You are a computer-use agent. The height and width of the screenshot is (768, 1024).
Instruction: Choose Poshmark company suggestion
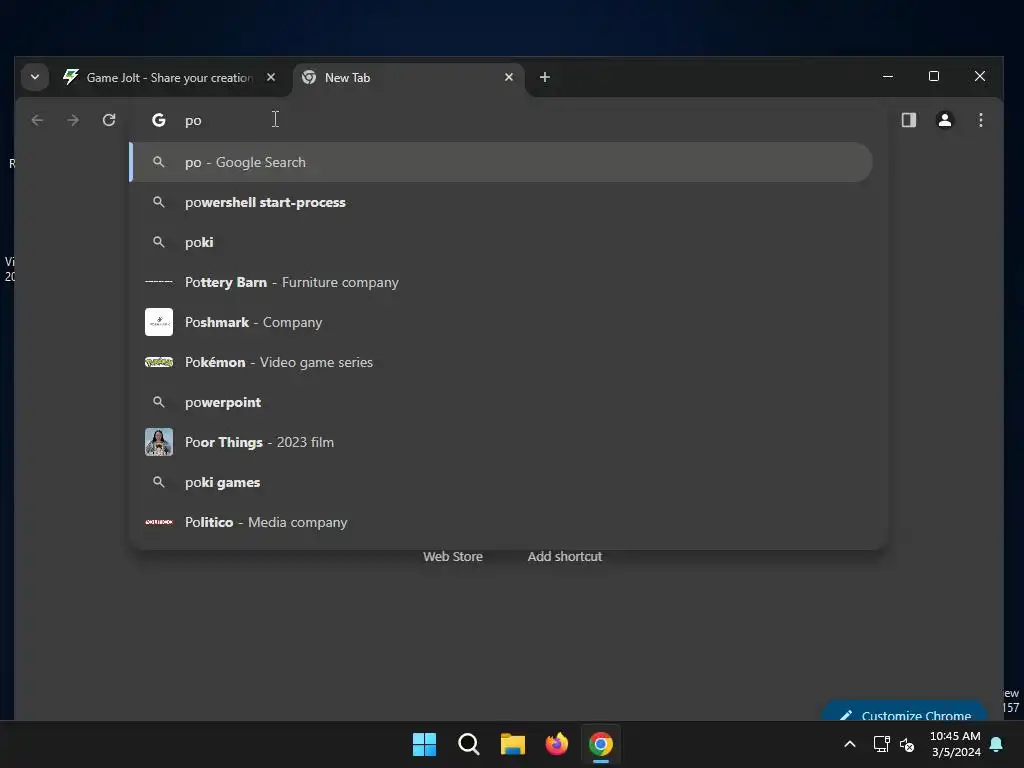tap(501, 322)
